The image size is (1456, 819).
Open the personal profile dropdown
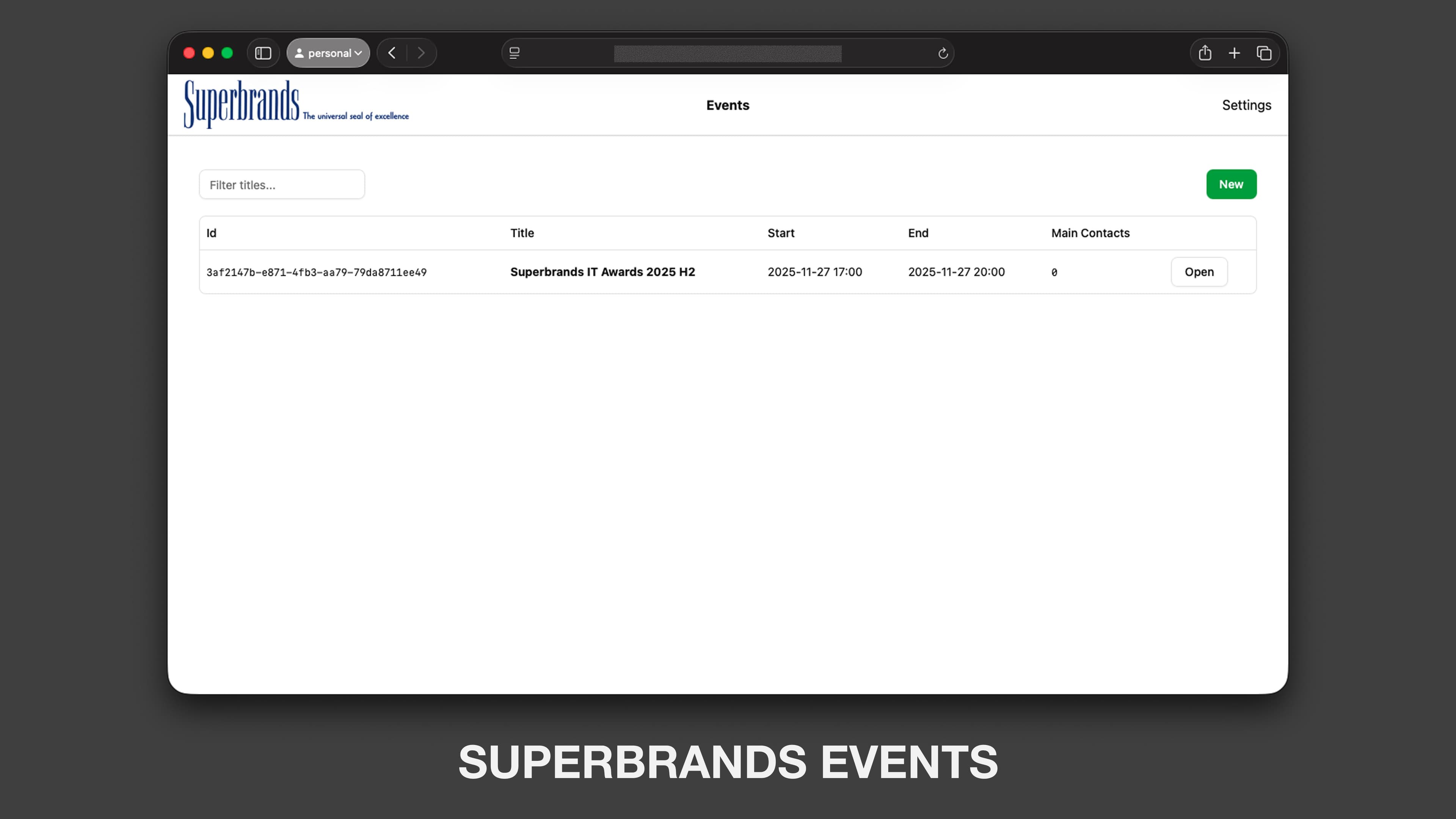pos(328,53)
